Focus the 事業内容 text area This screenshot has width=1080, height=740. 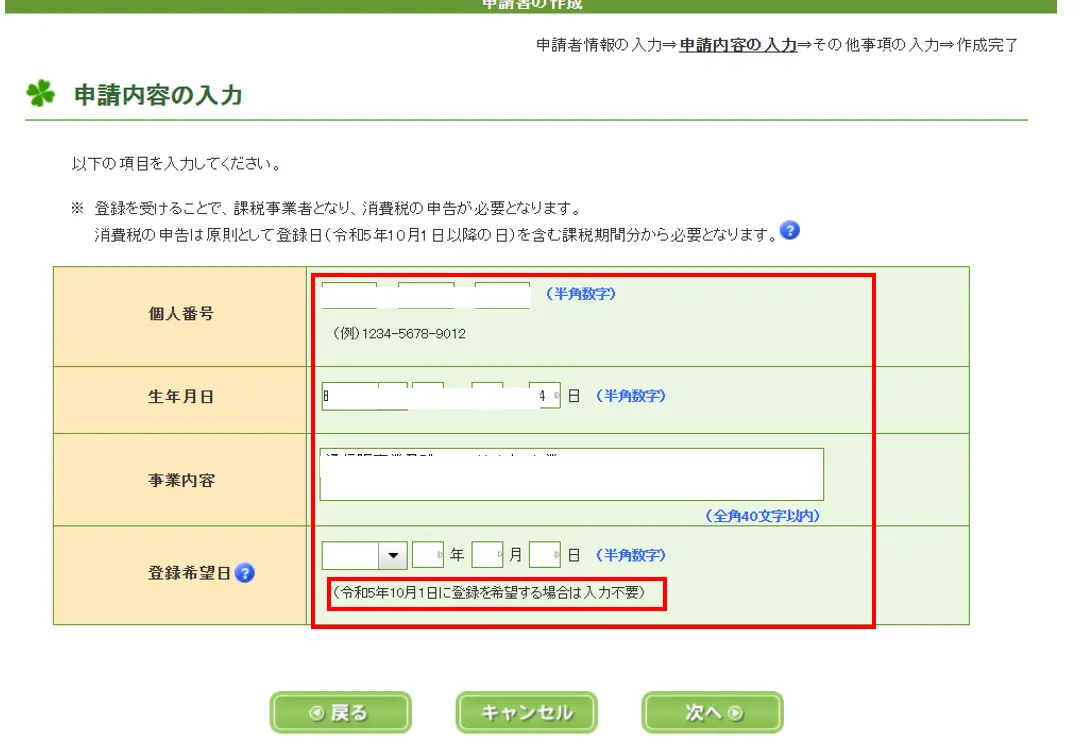click(571, 474)
